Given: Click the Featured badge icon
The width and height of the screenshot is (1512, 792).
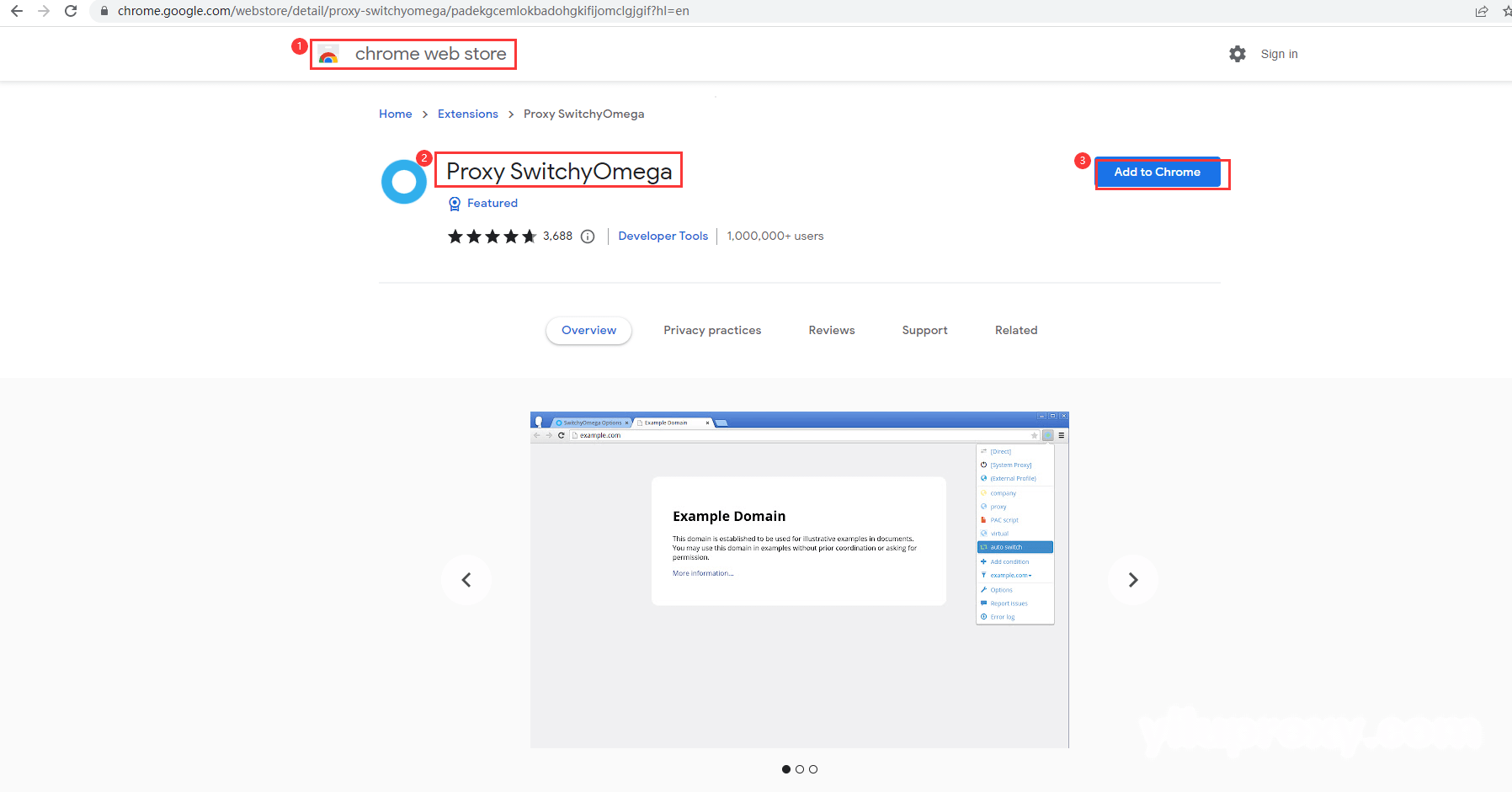Looking at the screenshot, I should pos(455,204).
